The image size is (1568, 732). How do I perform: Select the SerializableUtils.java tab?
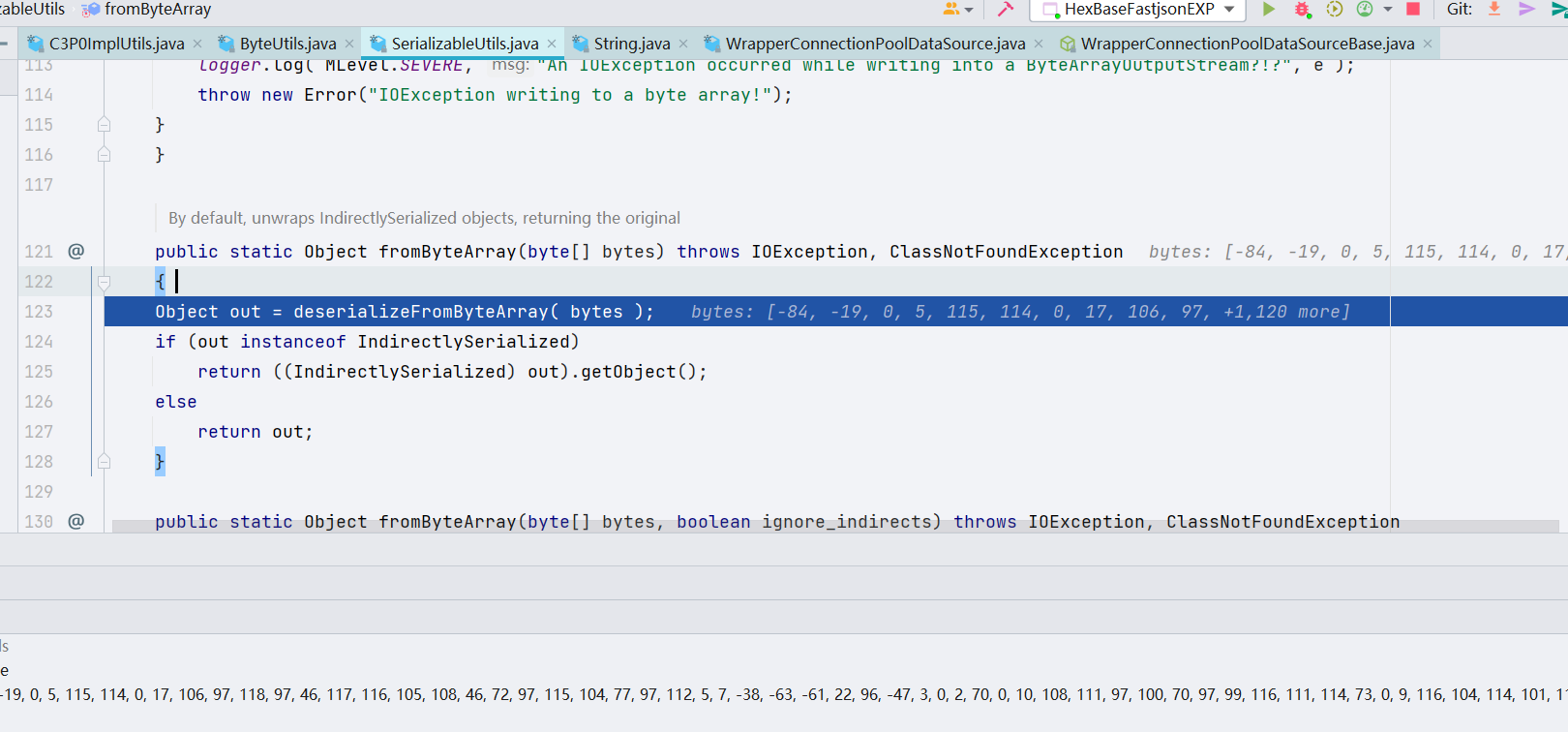pyautogui.click(x=465, y=44)
